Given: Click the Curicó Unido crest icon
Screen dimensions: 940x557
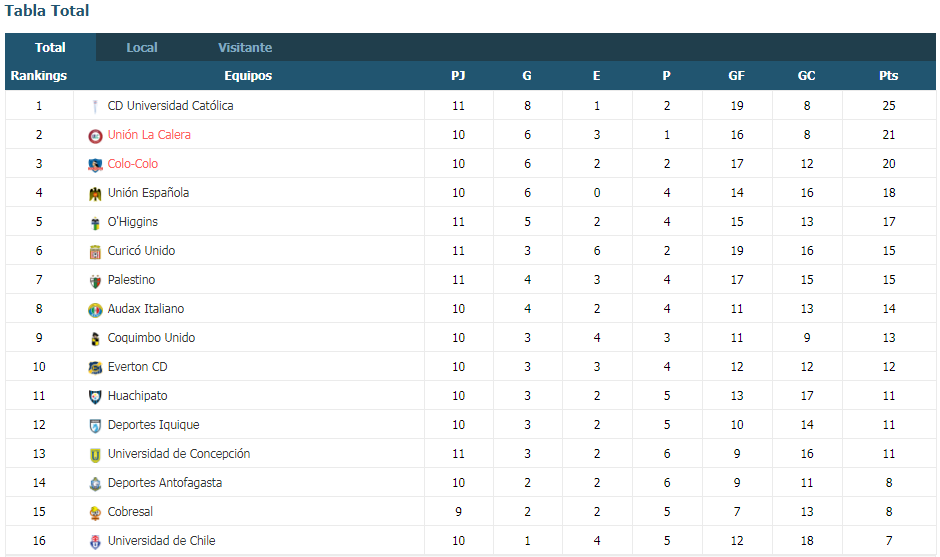Looking at the screenshot, I should 95,251.
